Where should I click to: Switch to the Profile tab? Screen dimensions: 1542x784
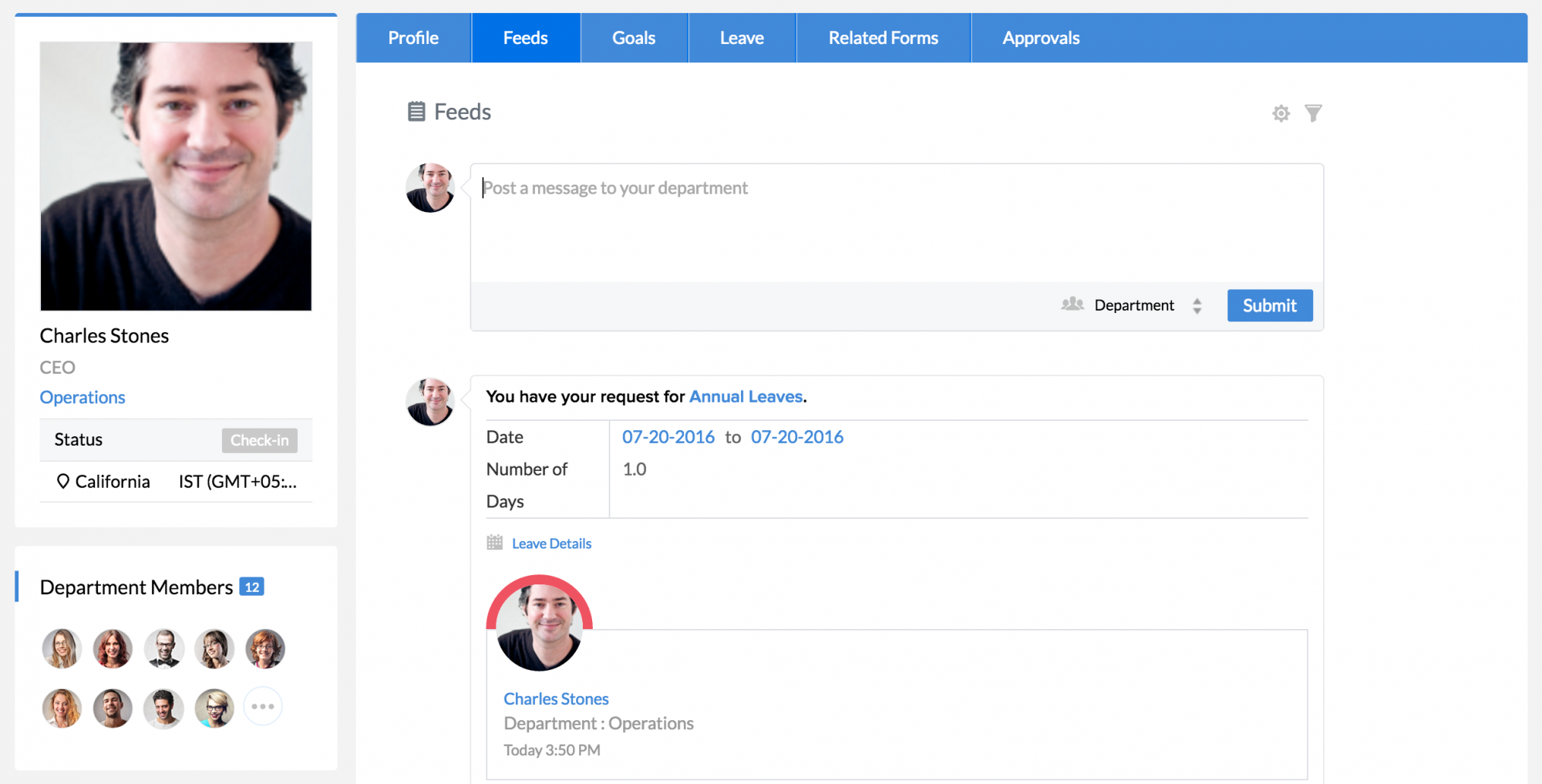coord(413,38)
